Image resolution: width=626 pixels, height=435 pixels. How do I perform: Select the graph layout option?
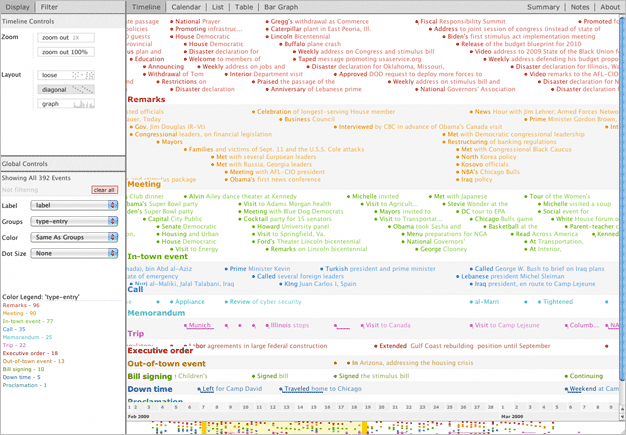coord(66,104)
